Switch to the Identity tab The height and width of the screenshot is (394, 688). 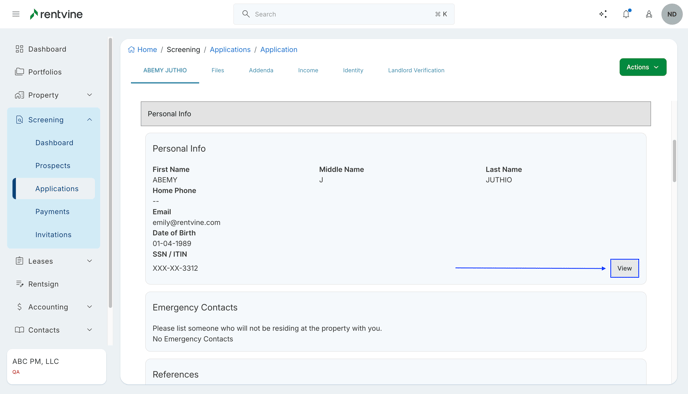tap(353, 71)
